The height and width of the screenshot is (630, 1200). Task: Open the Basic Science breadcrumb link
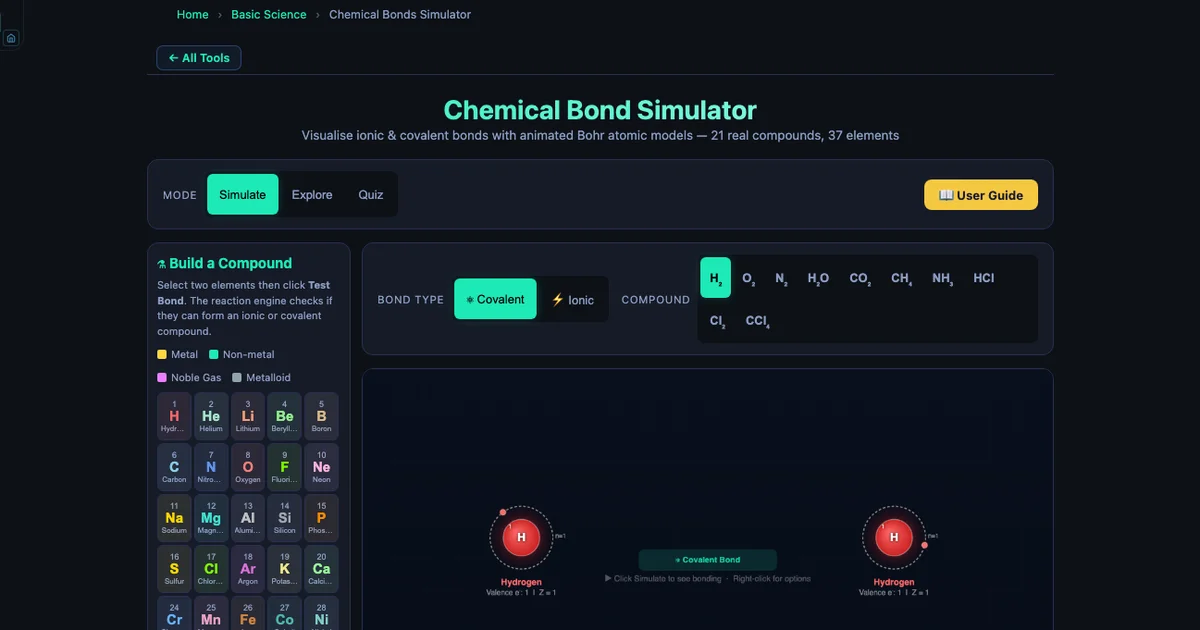click(268, 15)
